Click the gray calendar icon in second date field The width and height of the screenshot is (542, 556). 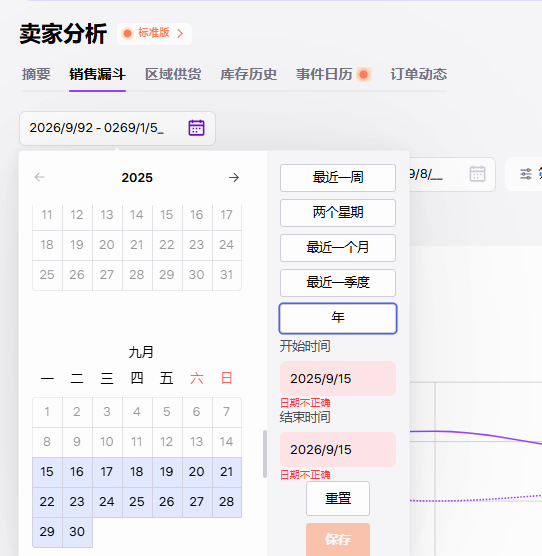477,174
